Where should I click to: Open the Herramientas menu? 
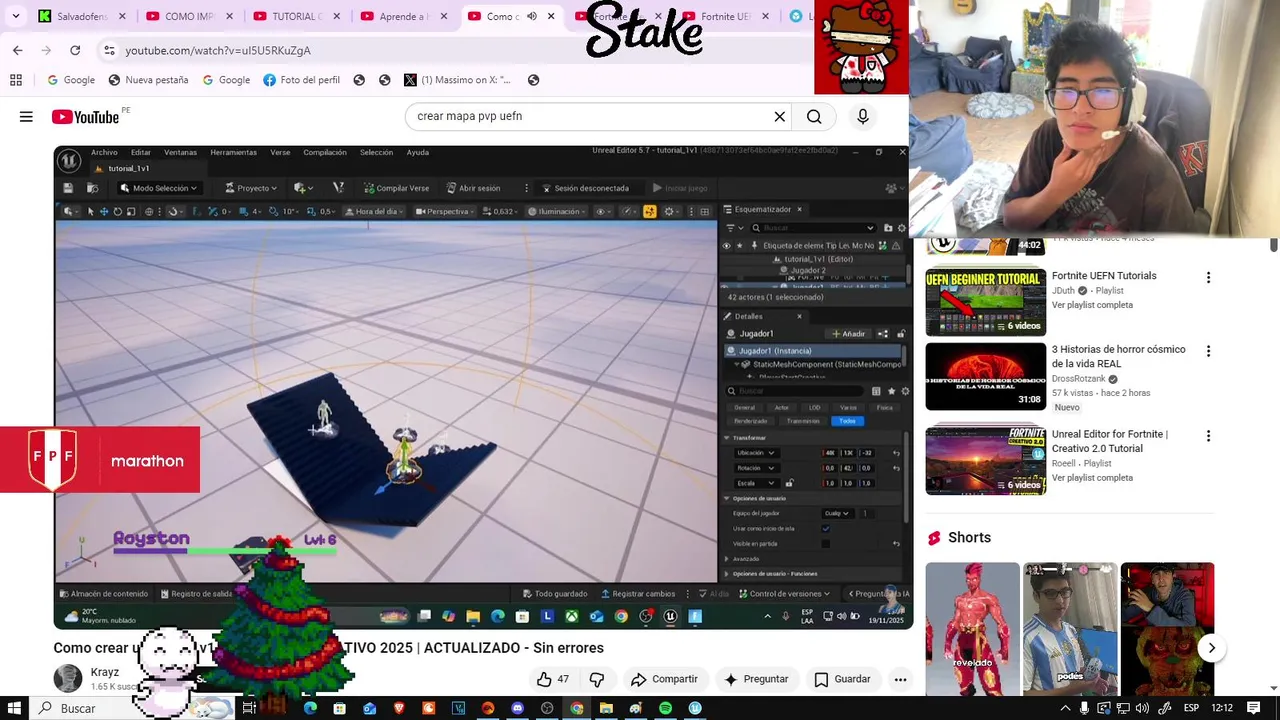coord(233,152)
